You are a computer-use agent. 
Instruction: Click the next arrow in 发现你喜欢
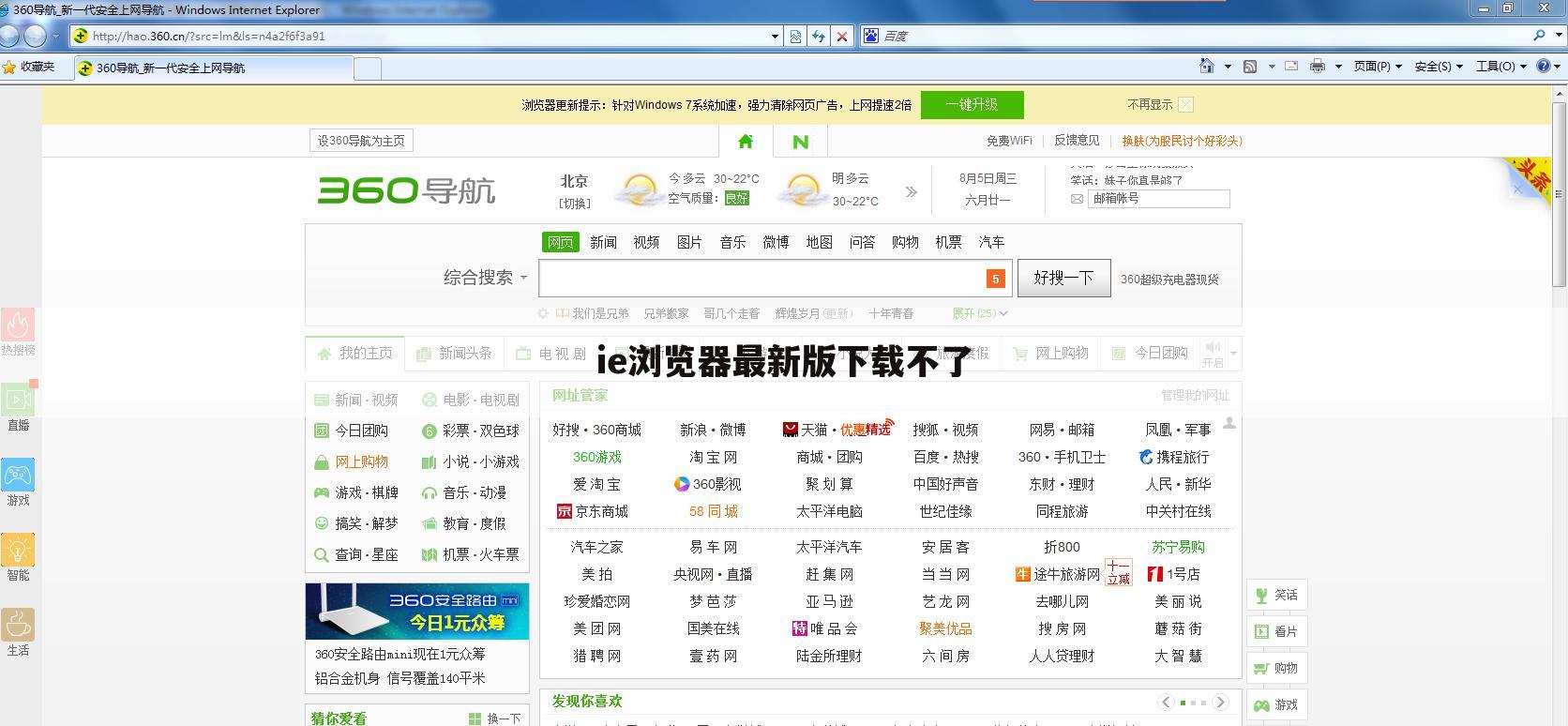point(1220,702)
